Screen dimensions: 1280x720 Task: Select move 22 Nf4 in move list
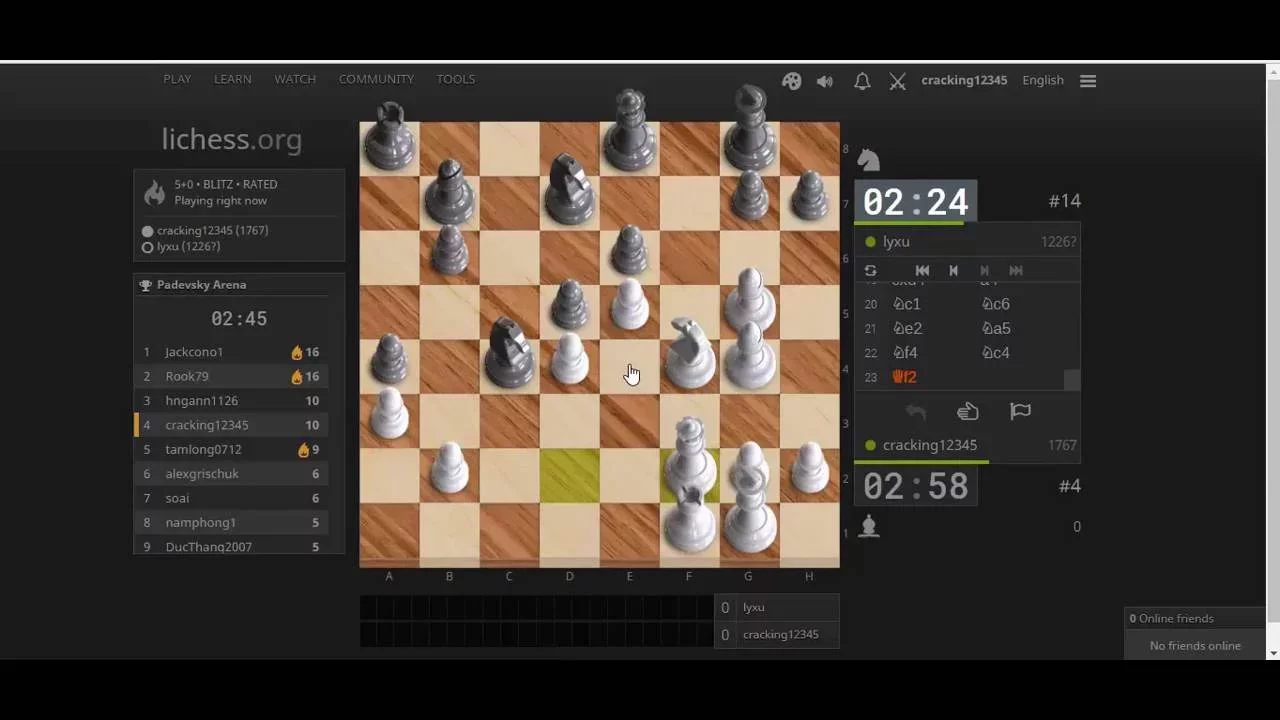(905, 352)
